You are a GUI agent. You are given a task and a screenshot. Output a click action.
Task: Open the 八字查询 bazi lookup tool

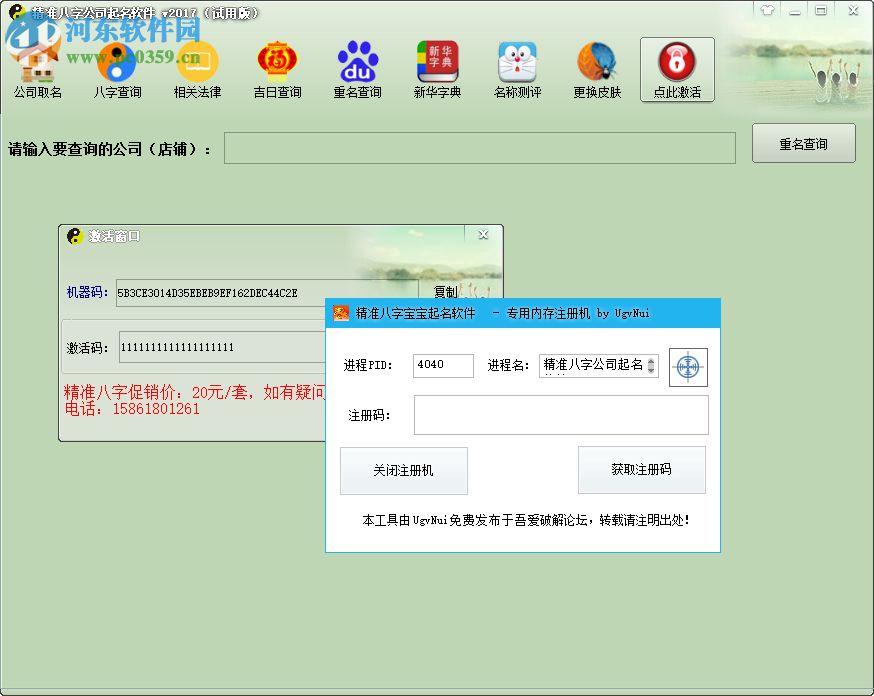point(117,68)
